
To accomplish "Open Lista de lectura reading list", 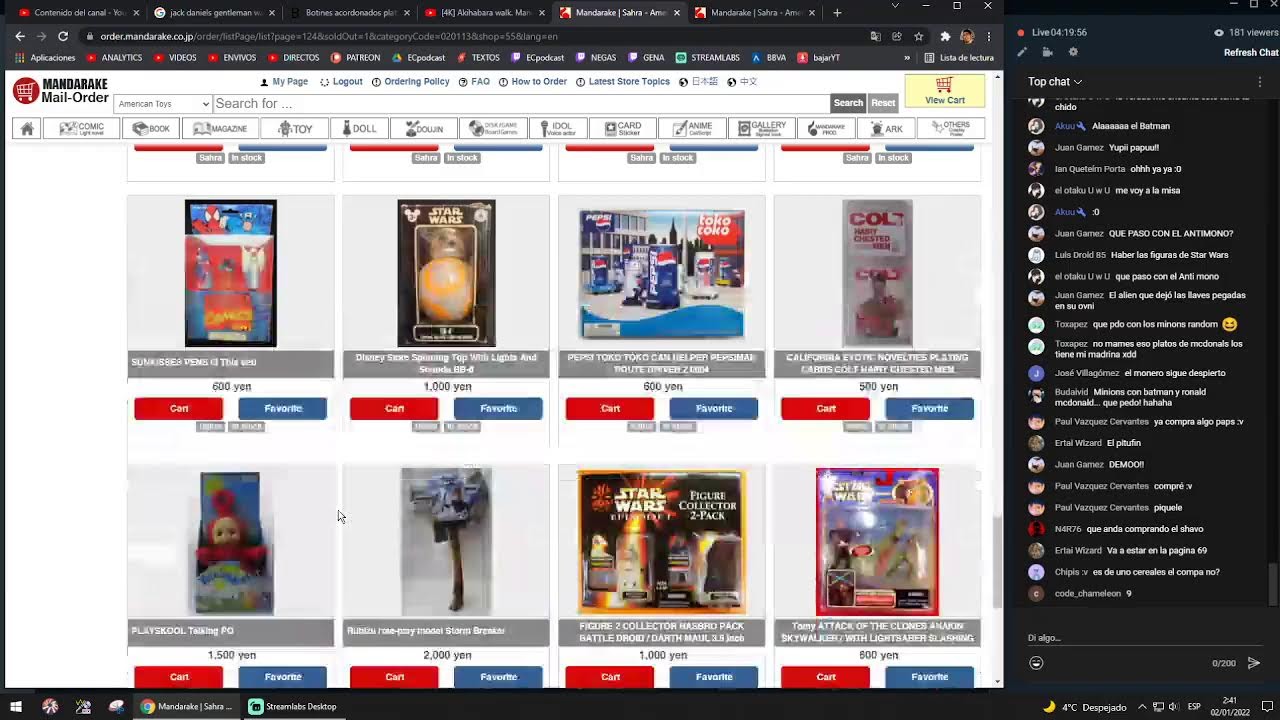I will [x=959, y=58].
